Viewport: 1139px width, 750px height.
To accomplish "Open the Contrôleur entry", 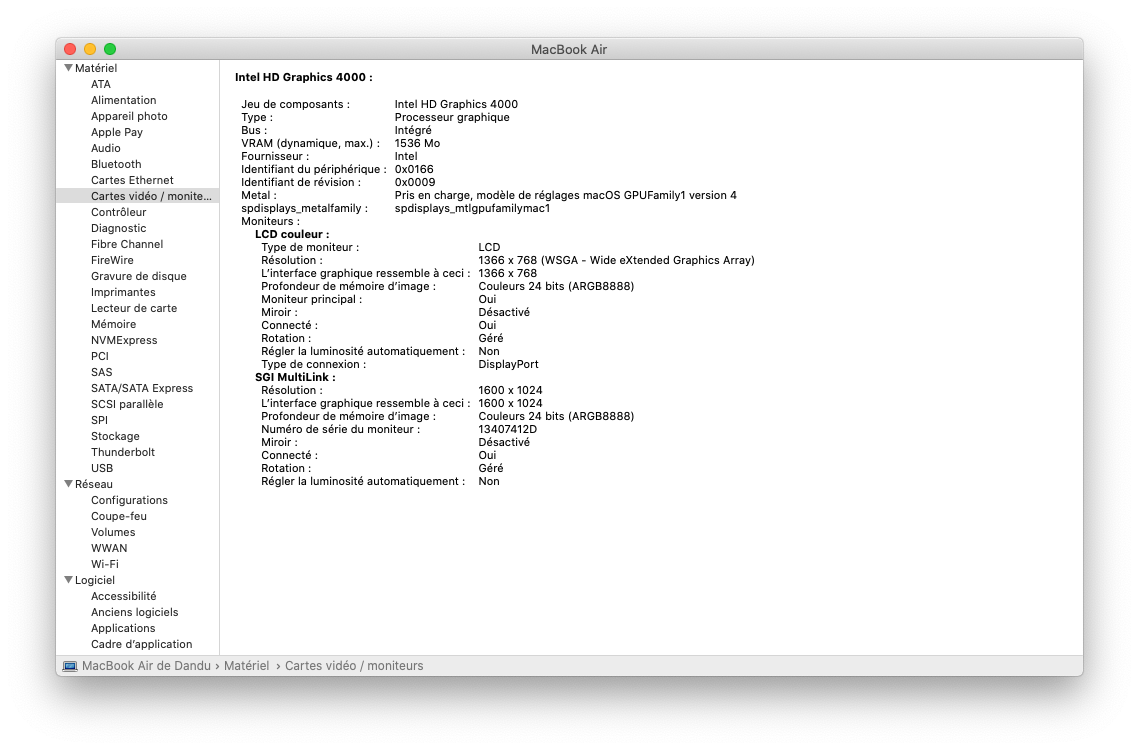I will (118, 212).
